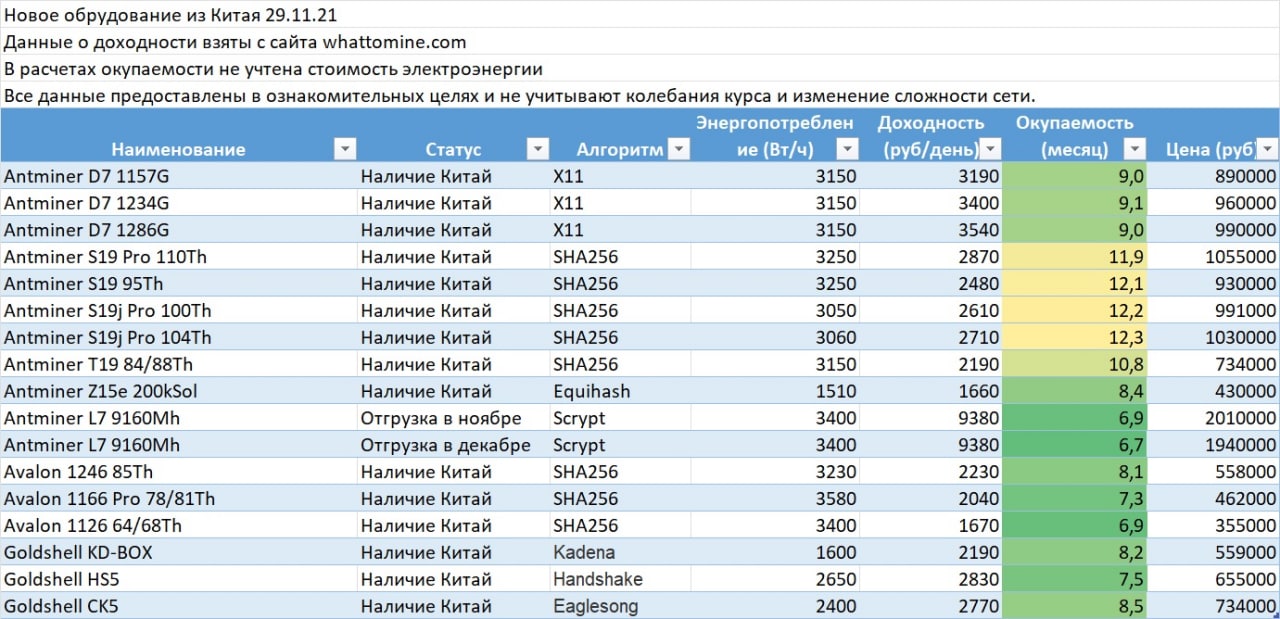The image size is (1280, 619).
Task: Select price cell '890000'
Action: [x=1214, y=176]
